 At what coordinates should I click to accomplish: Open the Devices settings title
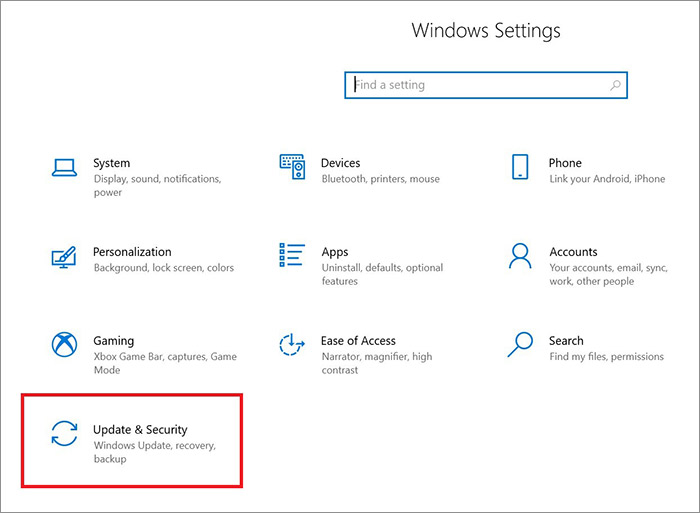341,163
